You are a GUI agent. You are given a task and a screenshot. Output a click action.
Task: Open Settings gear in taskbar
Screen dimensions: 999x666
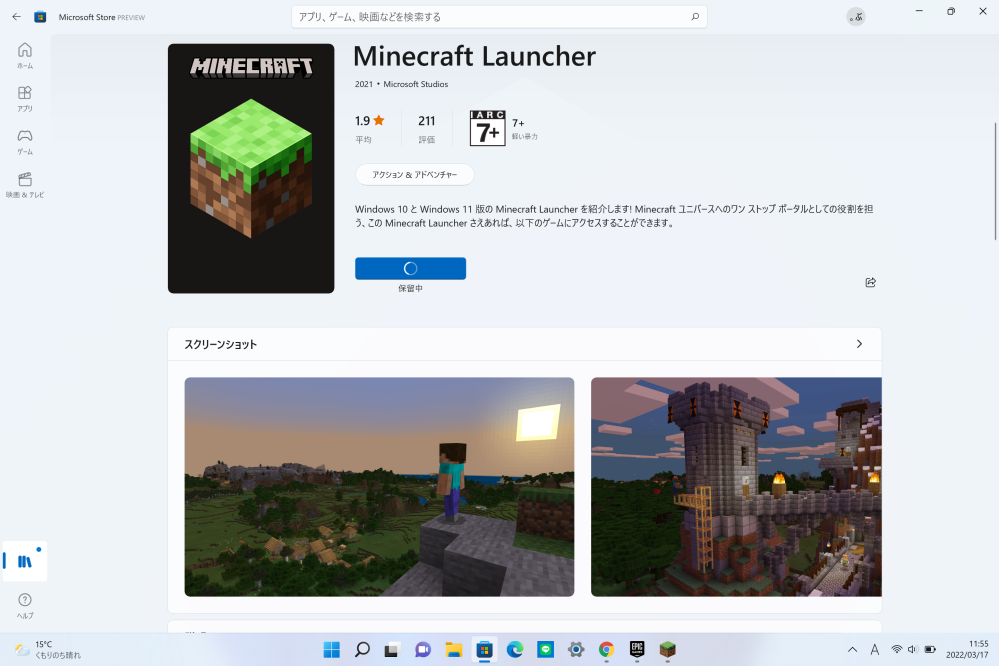pos(576,649)
